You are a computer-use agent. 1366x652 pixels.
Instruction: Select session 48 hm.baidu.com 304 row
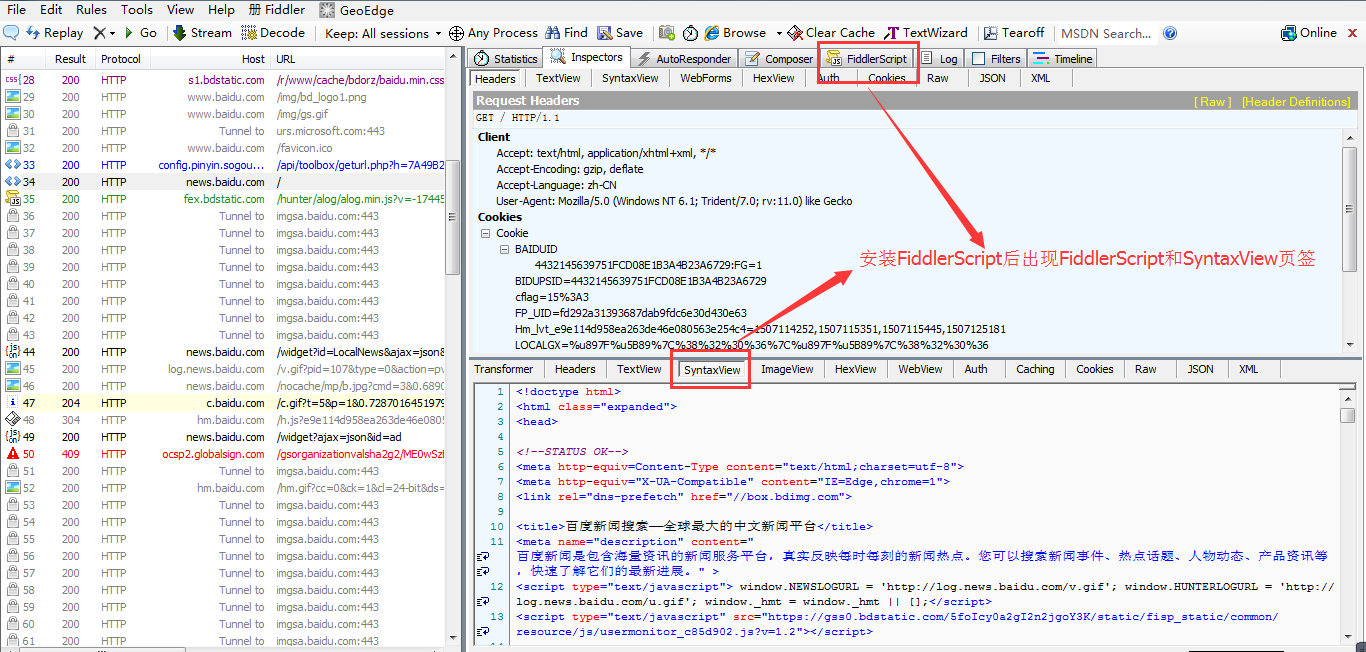[224, 420]
